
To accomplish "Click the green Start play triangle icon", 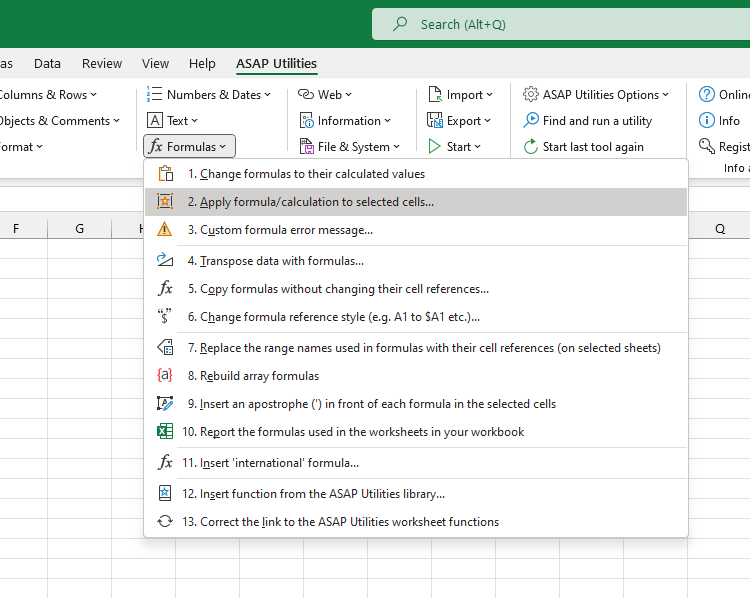I will pos(434,146).
